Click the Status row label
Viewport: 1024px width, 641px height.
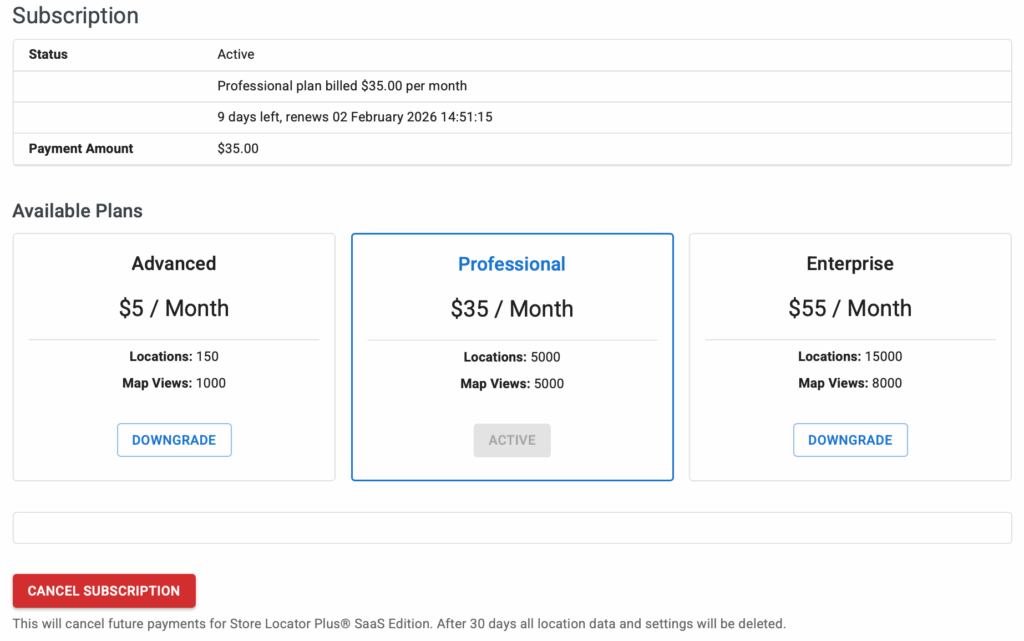click(x=48, y=55)
